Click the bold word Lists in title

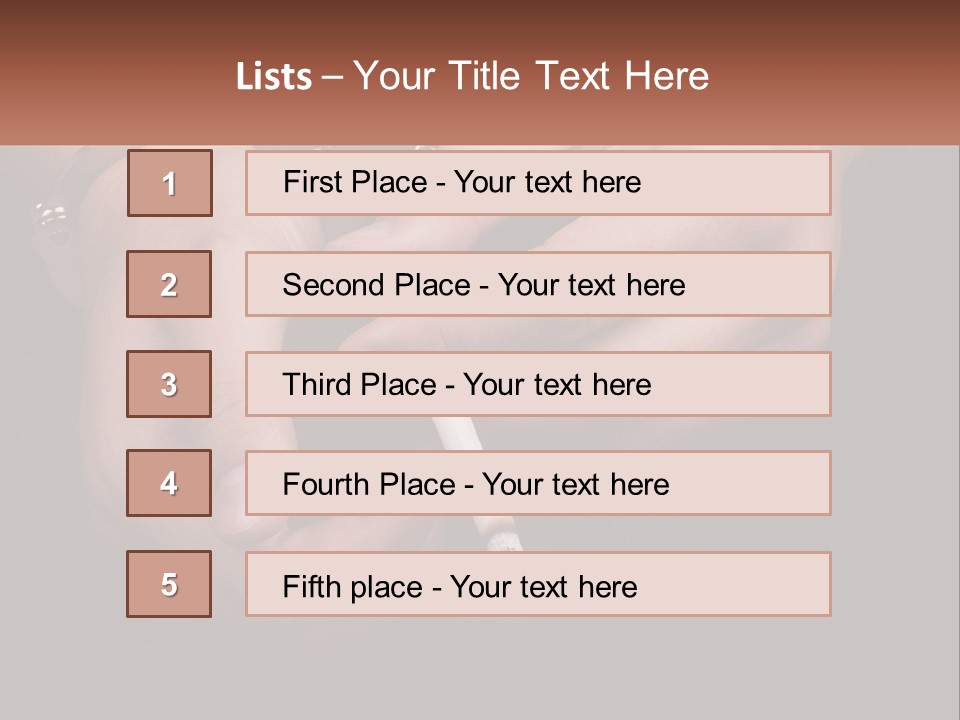pos(274,76)
